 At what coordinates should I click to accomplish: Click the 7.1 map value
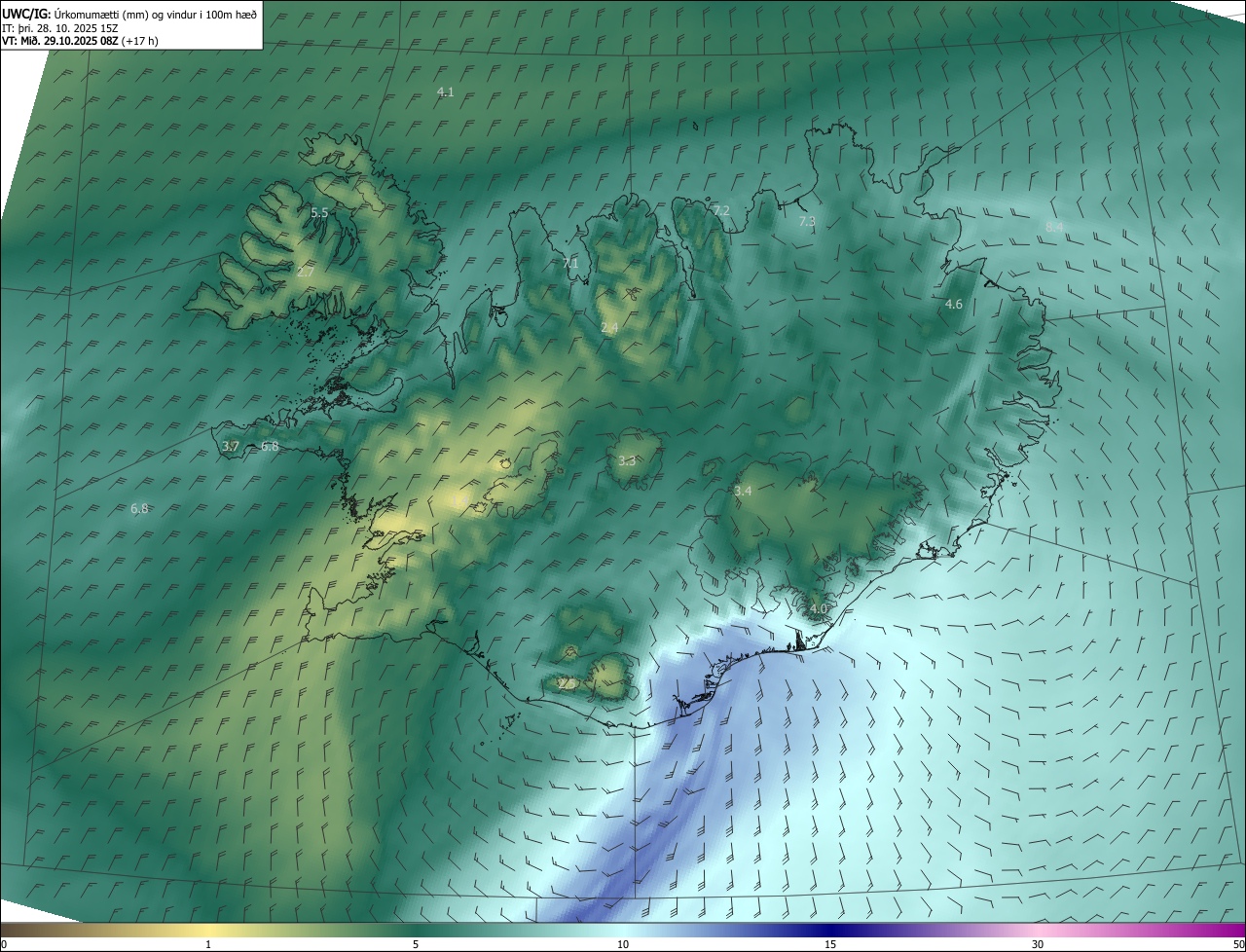tap(570, 264)
